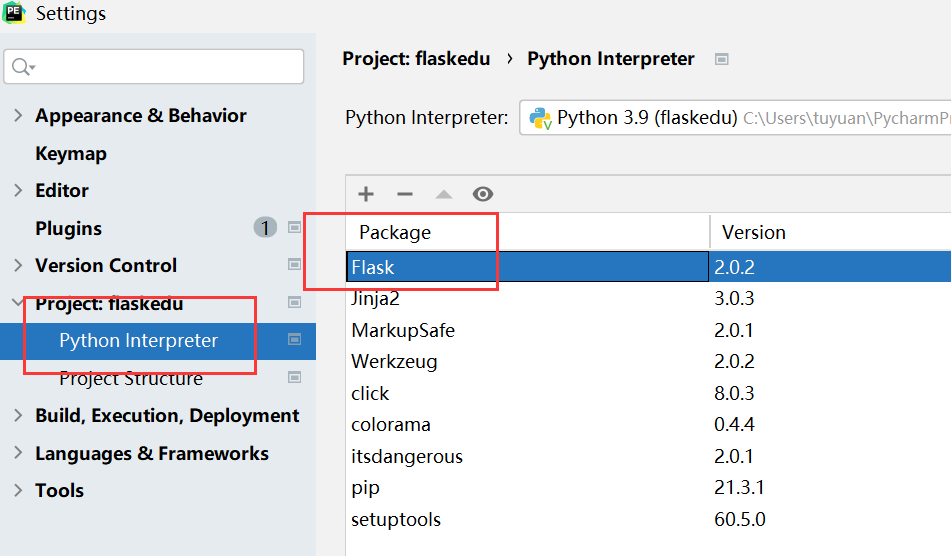Select the Jinja2 package row
Viewport: 951px width, 556px height.
click(x=376, y=298)
